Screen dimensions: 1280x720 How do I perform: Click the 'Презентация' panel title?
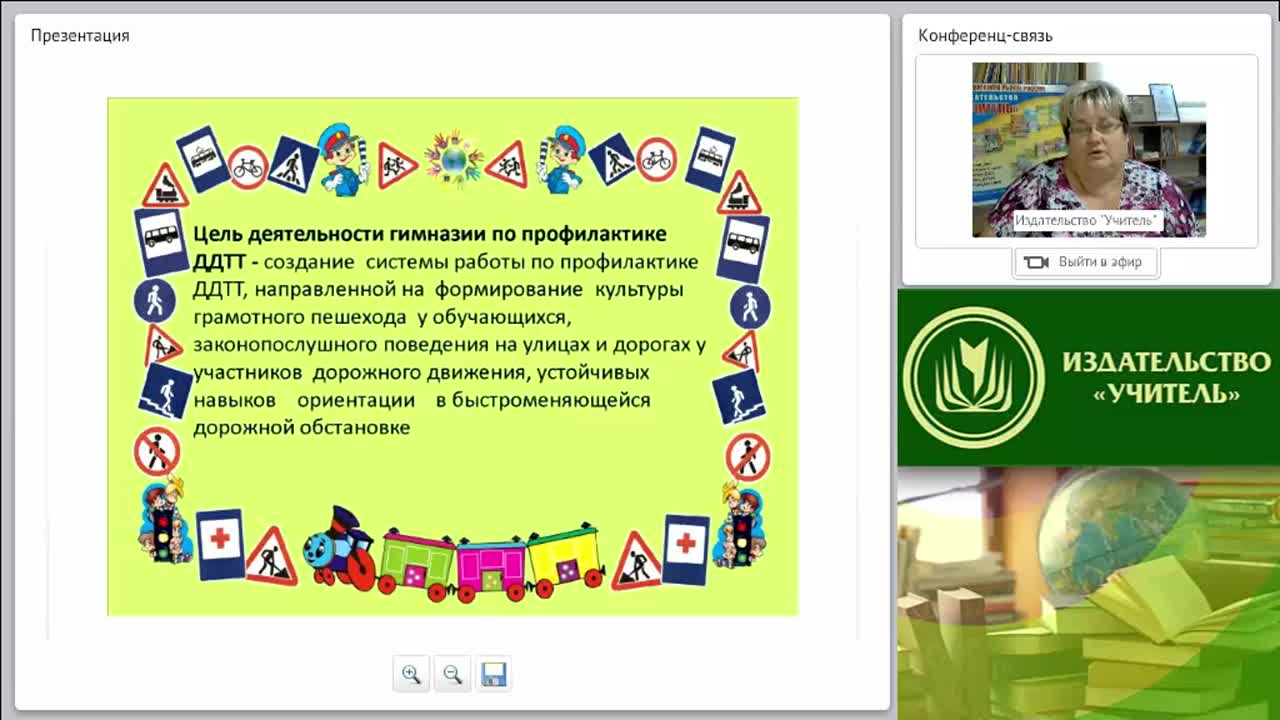pyautogui.click(x=80, y=36)
